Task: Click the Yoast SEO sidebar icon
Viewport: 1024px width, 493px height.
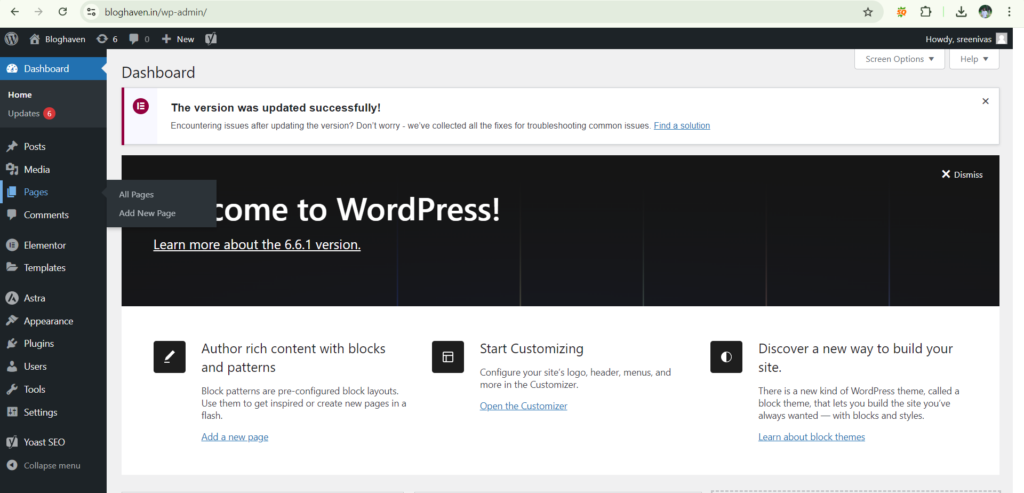Action: 12,442
